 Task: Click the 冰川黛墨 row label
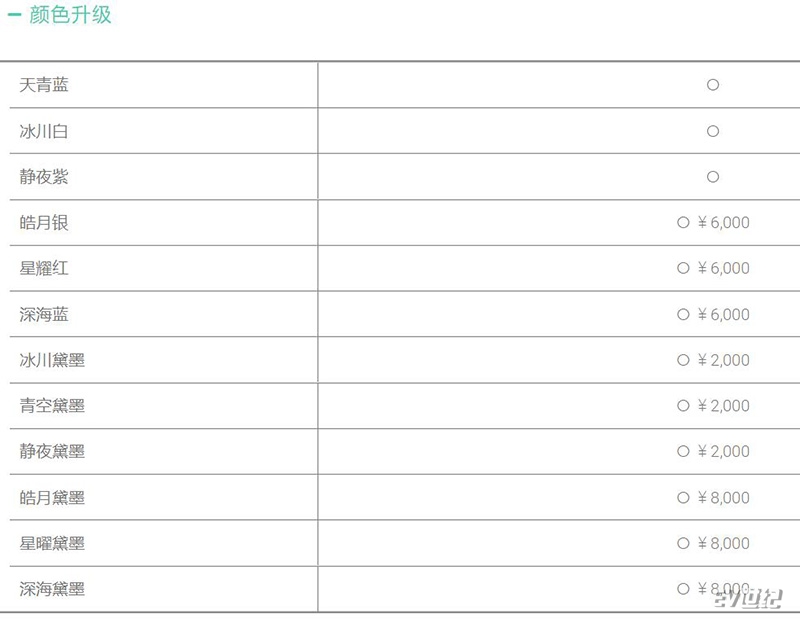(52, 360)
